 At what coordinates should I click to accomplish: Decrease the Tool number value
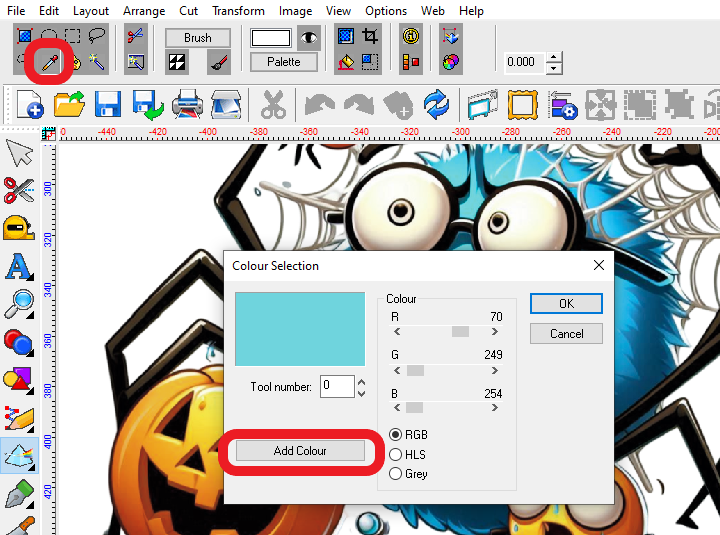tap(361, 394)
